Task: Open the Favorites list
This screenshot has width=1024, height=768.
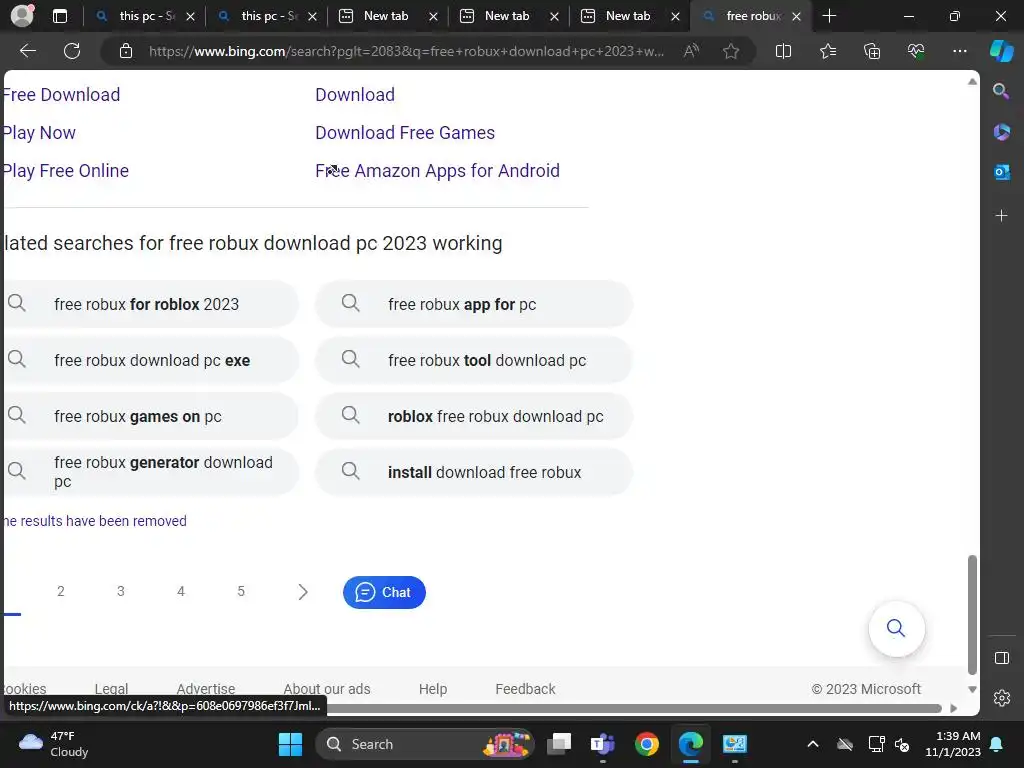Action: click(827, 51)
